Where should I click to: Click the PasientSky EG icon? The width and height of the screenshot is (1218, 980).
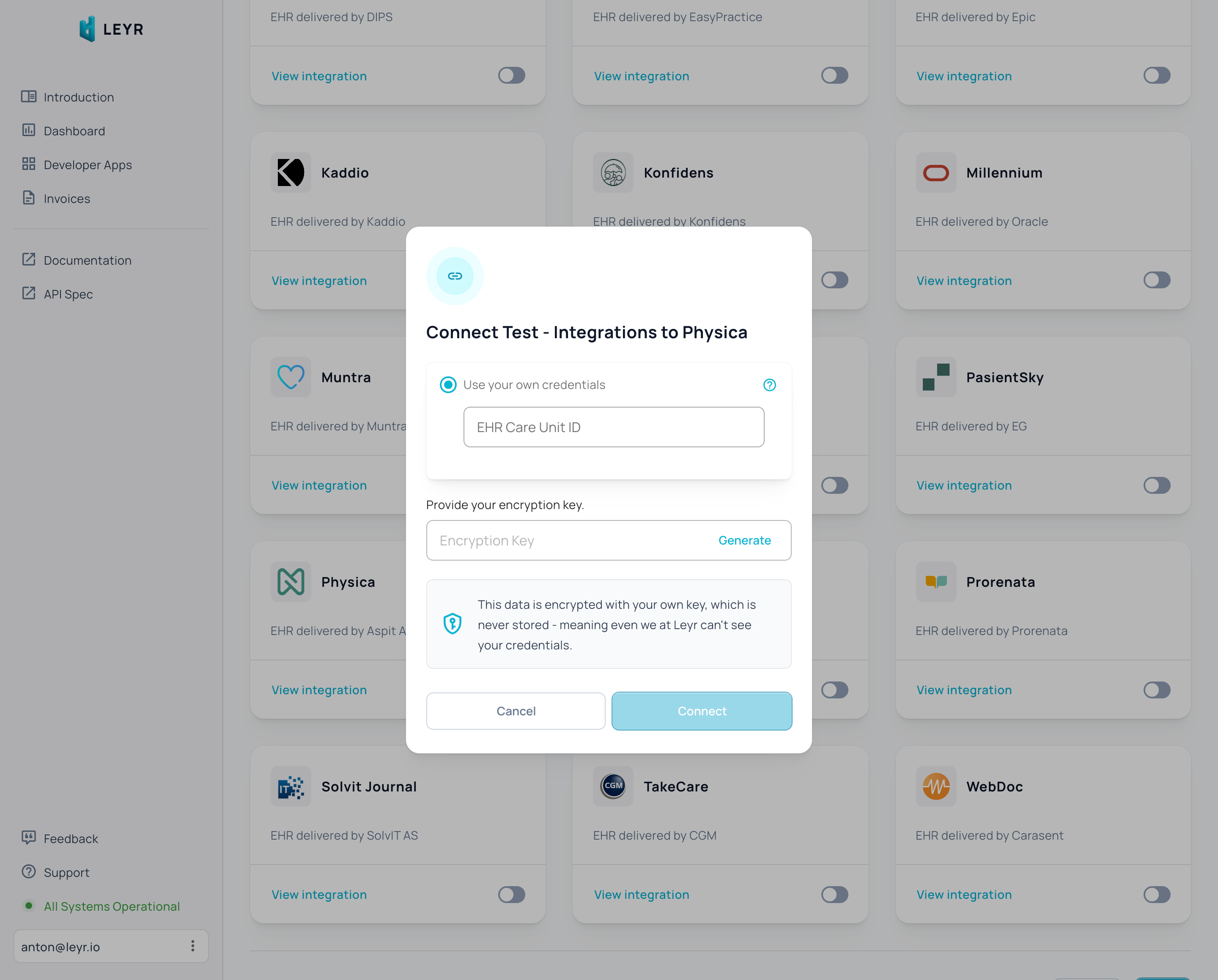tap(935, 377)
